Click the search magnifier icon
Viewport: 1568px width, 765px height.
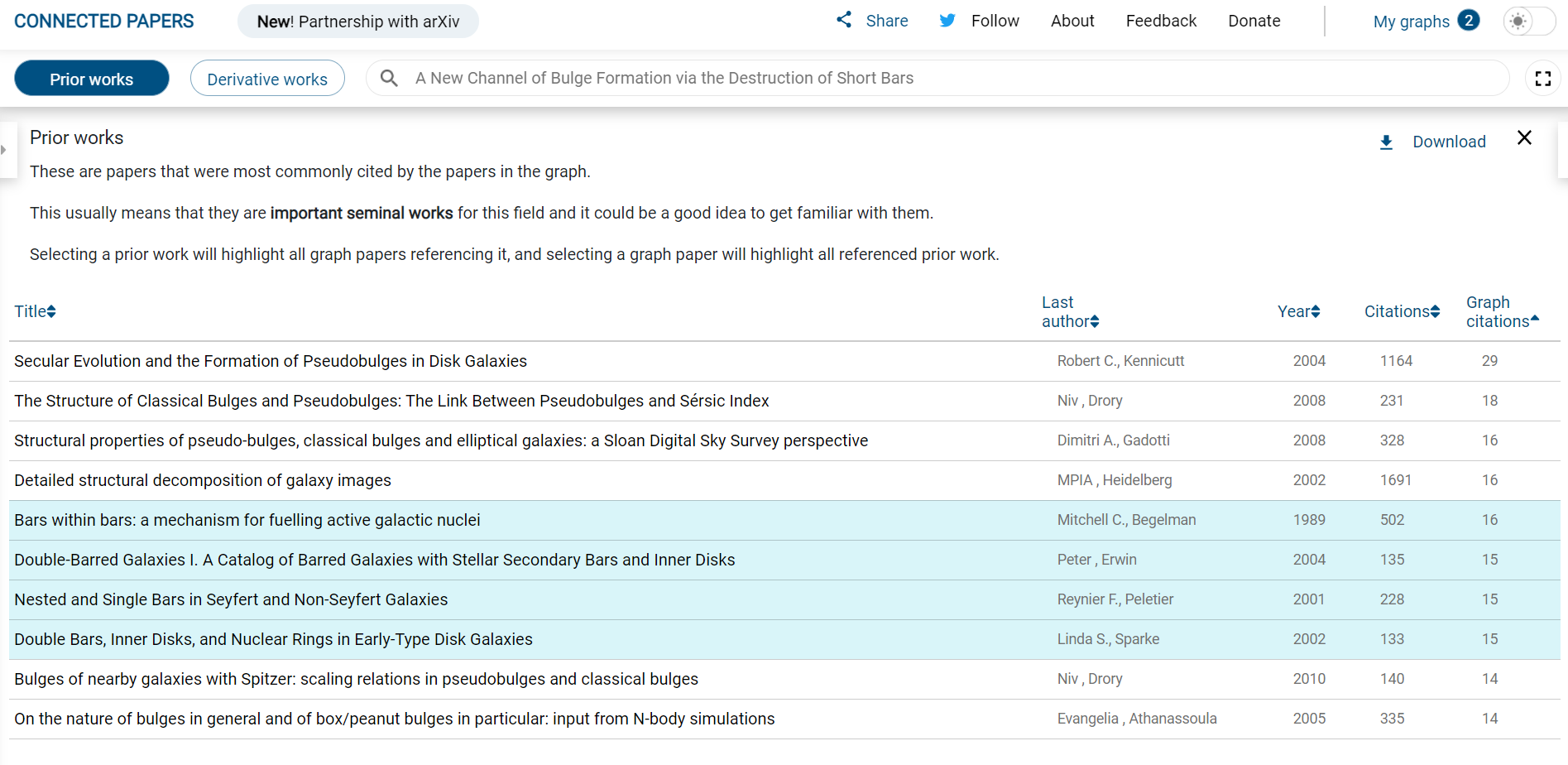click(x=389, y=78)
